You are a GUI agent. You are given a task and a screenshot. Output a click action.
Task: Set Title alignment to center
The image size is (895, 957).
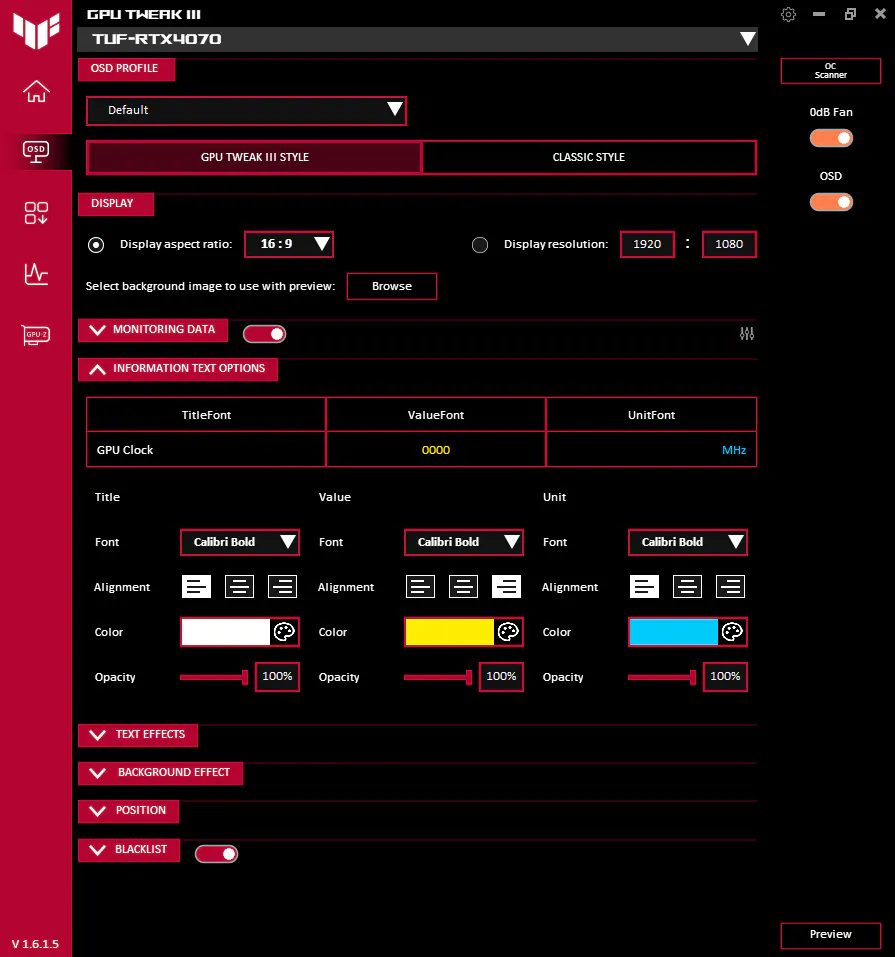pyautogui.click(x=239, y=587)
